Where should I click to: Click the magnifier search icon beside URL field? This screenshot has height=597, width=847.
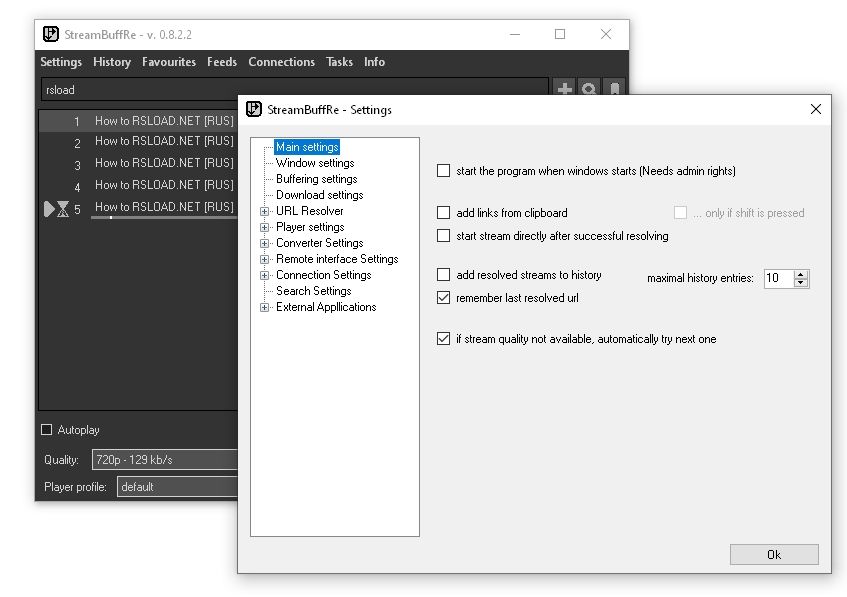click(589, 89)
